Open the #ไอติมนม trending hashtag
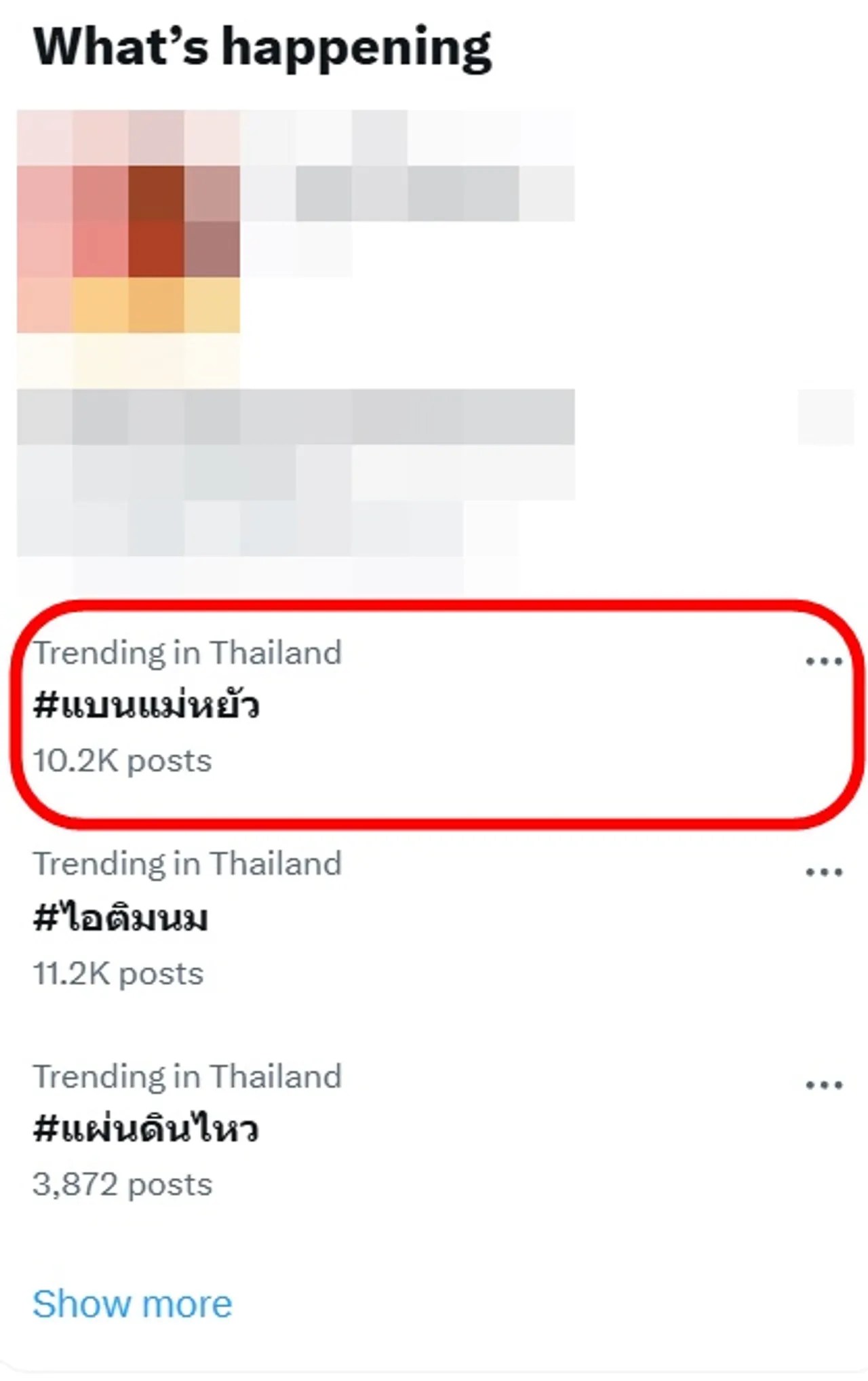Viewport: 868px width, 1381px height. pos(121,918)
